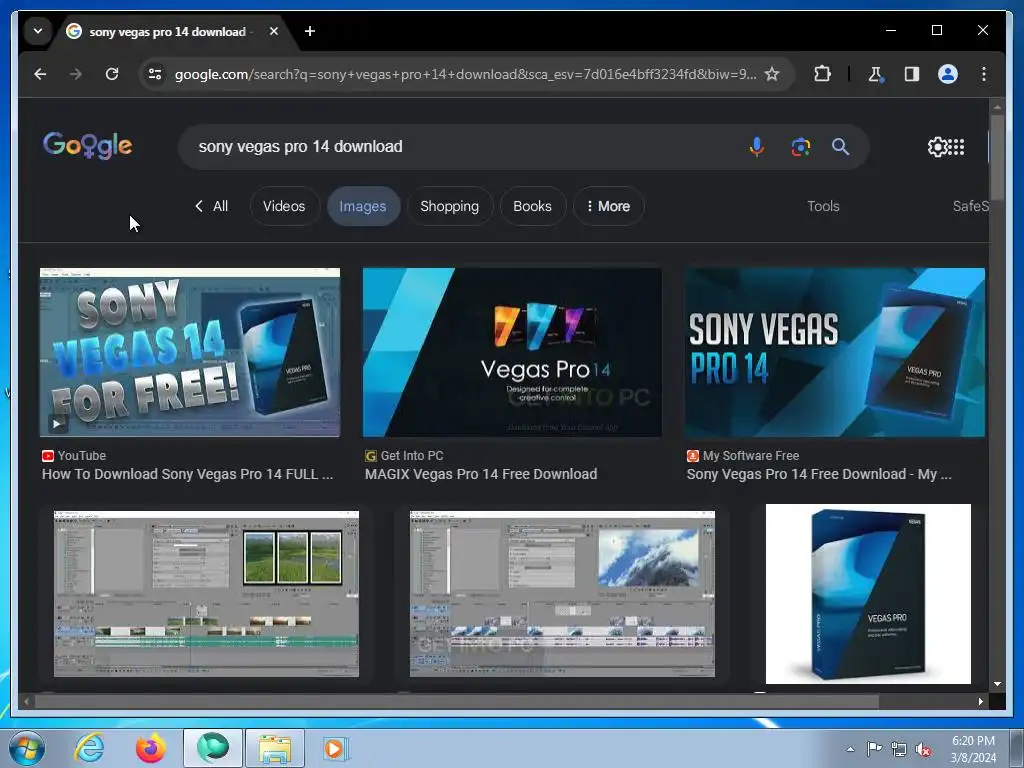Open the side panel icon

tap(912, 74)
